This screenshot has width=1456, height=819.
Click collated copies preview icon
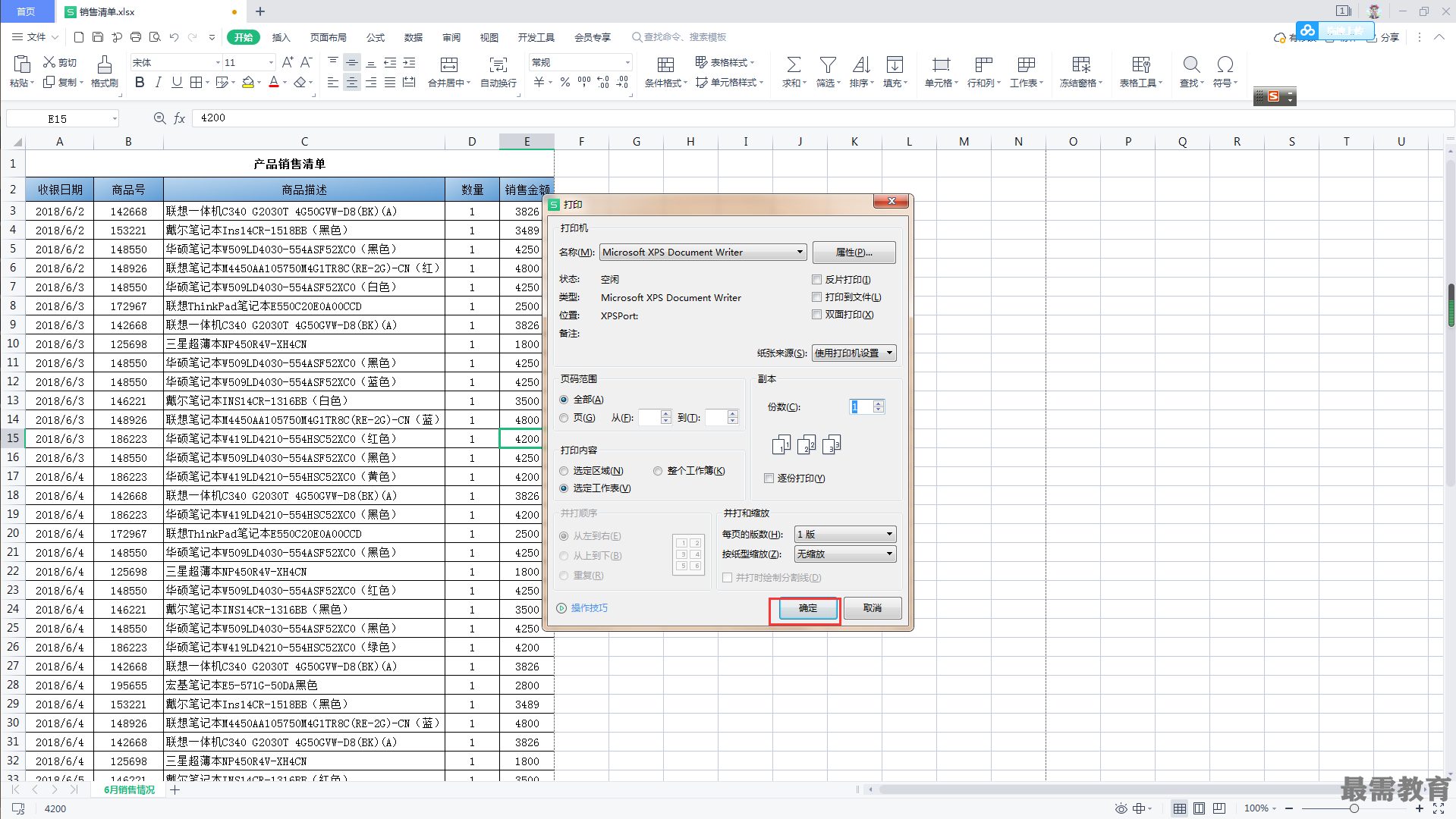[x=807, y=445]
